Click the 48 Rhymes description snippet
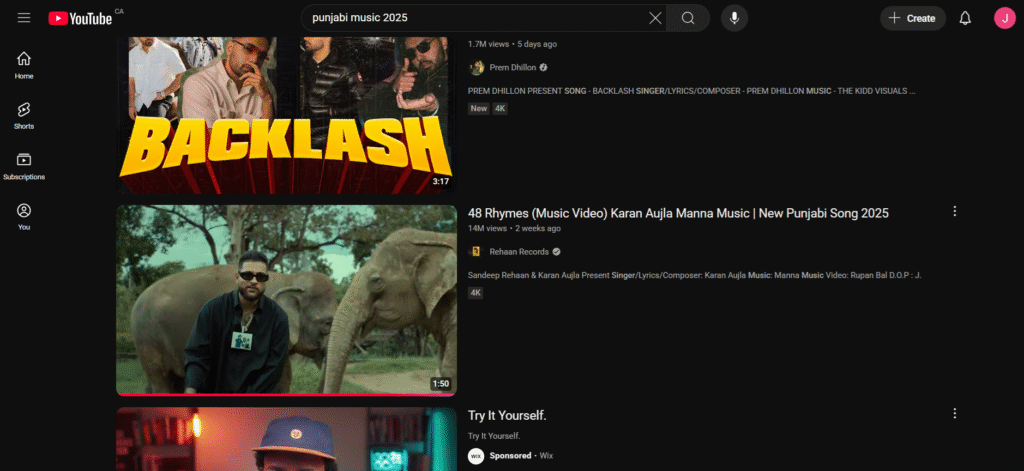The width and height of the screenshot is (1024, 471). tap(694, 275)
